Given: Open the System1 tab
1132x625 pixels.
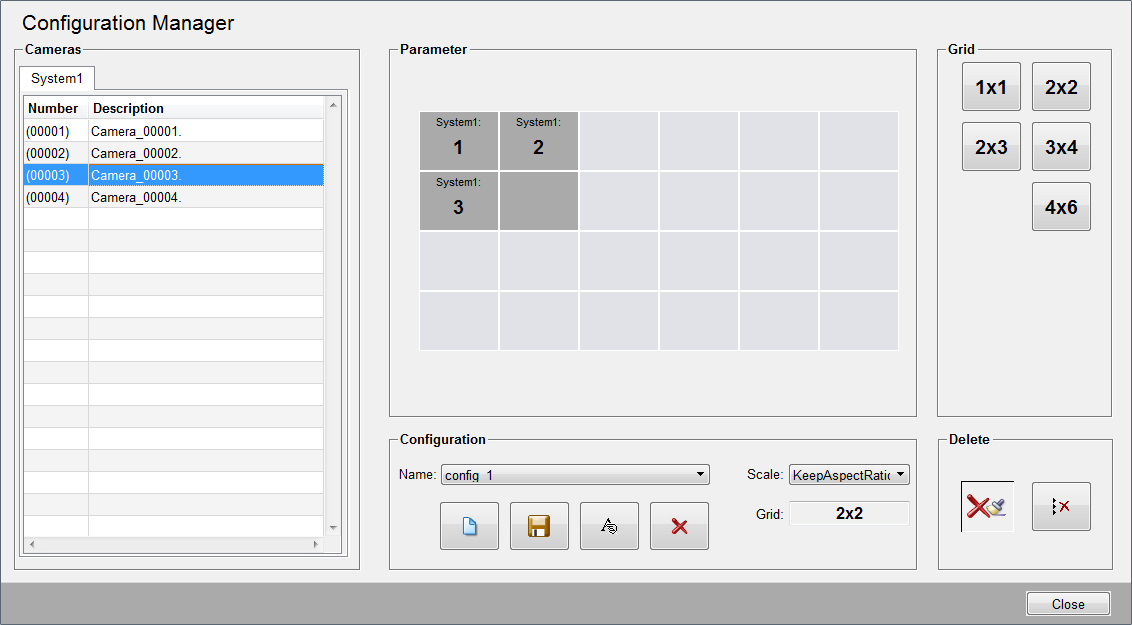Looking at the screenshot, I should click(x=57, y=78).
